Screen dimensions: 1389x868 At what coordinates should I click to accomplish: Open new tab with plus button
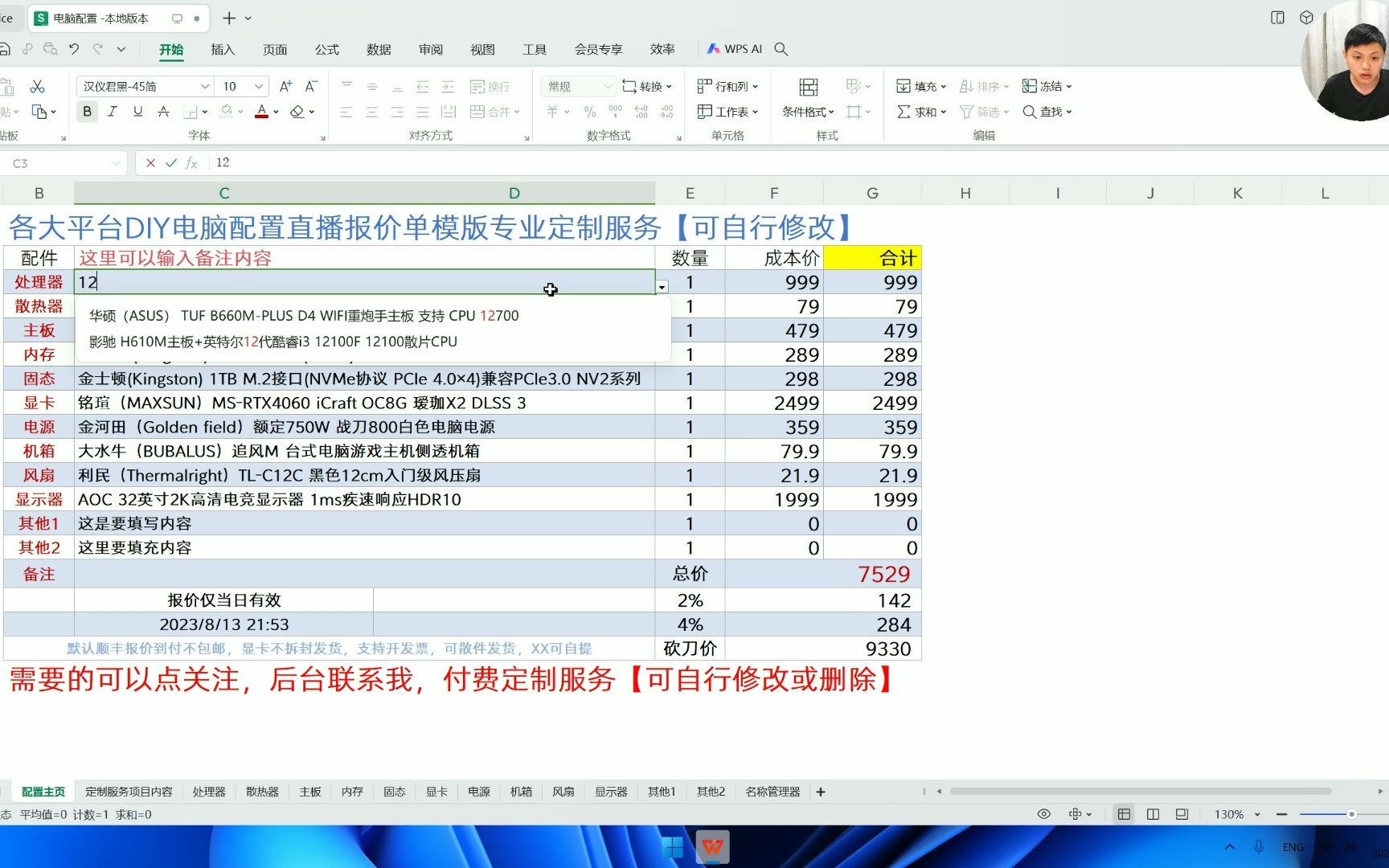tap(229, 18)
